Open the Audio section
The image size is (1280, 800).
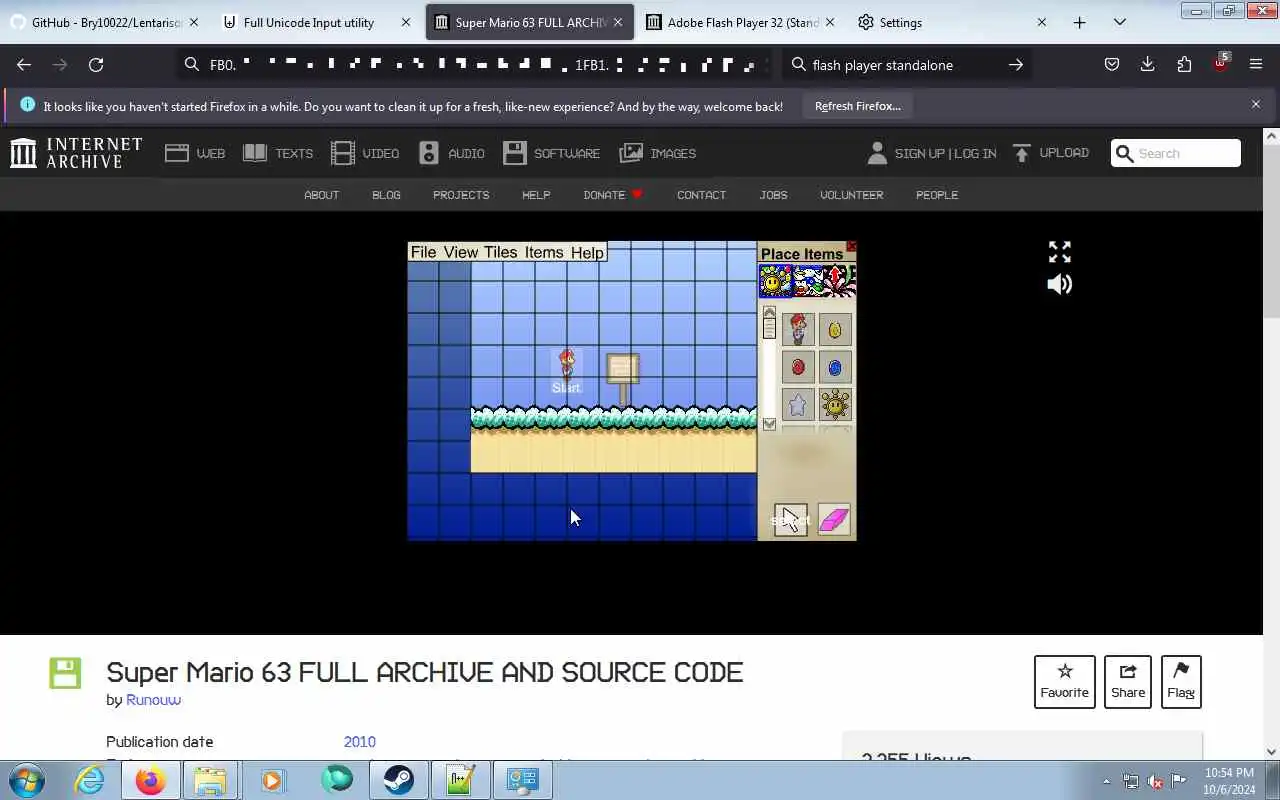coord(451,153)
